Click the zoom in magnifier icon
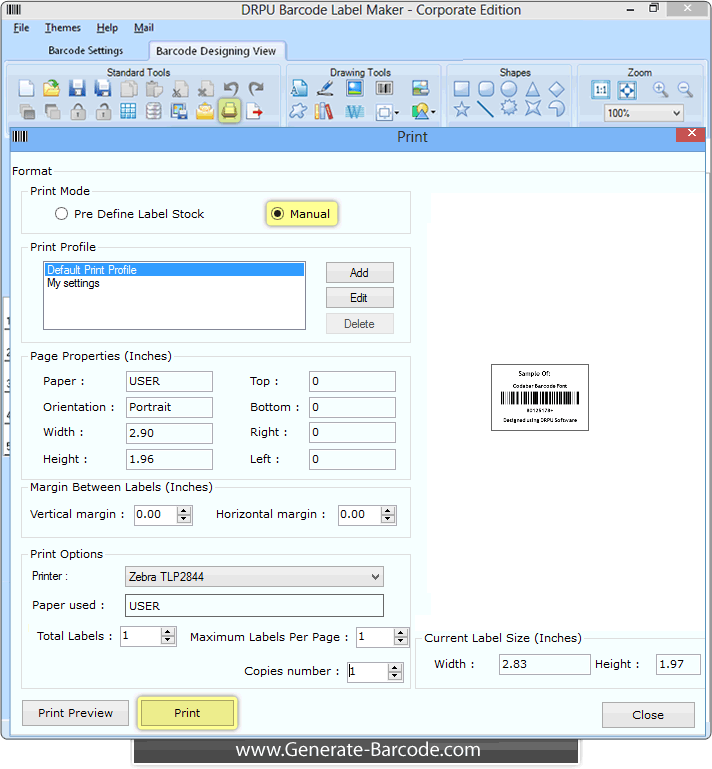712x769 pixels. pyautogui.click(x=660, y=89)
